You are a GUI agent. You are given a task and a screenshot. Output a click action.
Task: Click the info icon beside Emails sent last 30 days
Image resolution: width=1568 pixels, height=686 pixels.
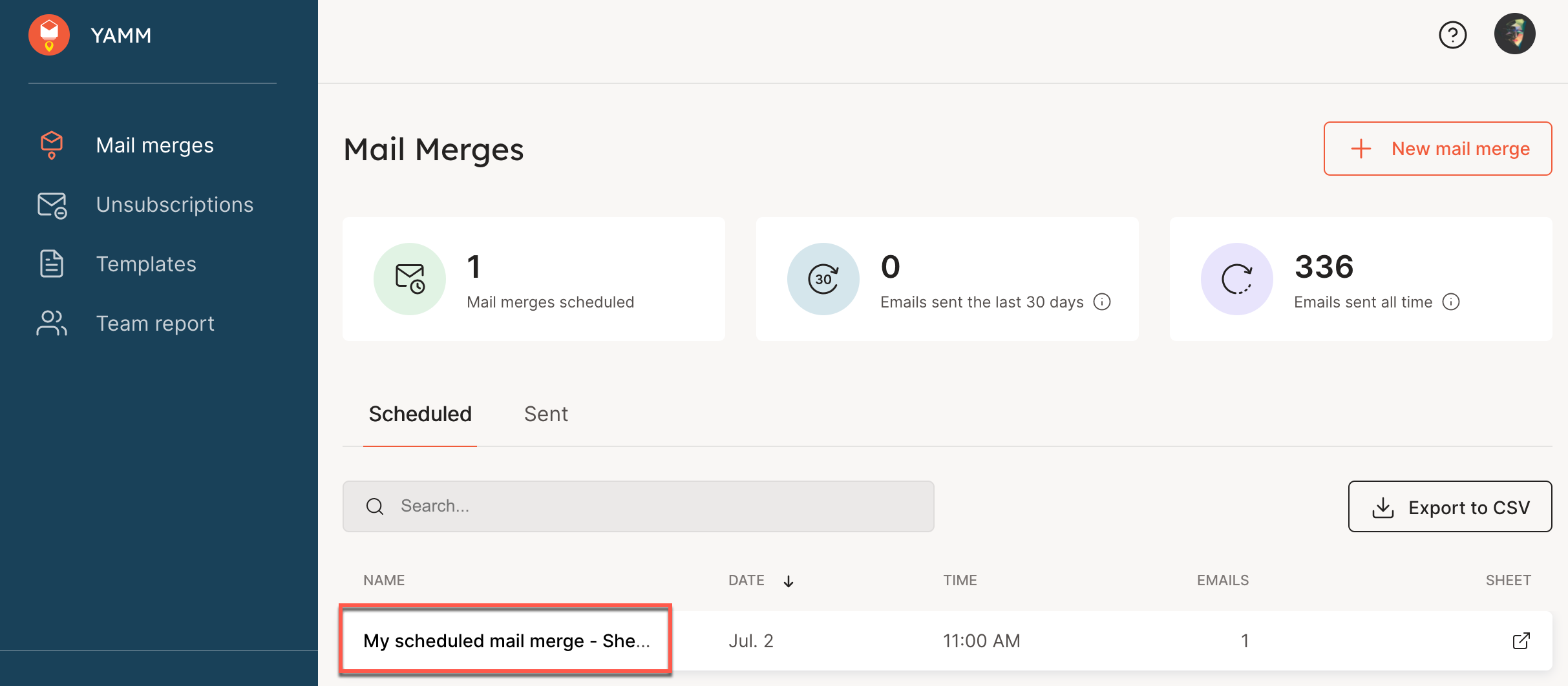(1102, 302)
